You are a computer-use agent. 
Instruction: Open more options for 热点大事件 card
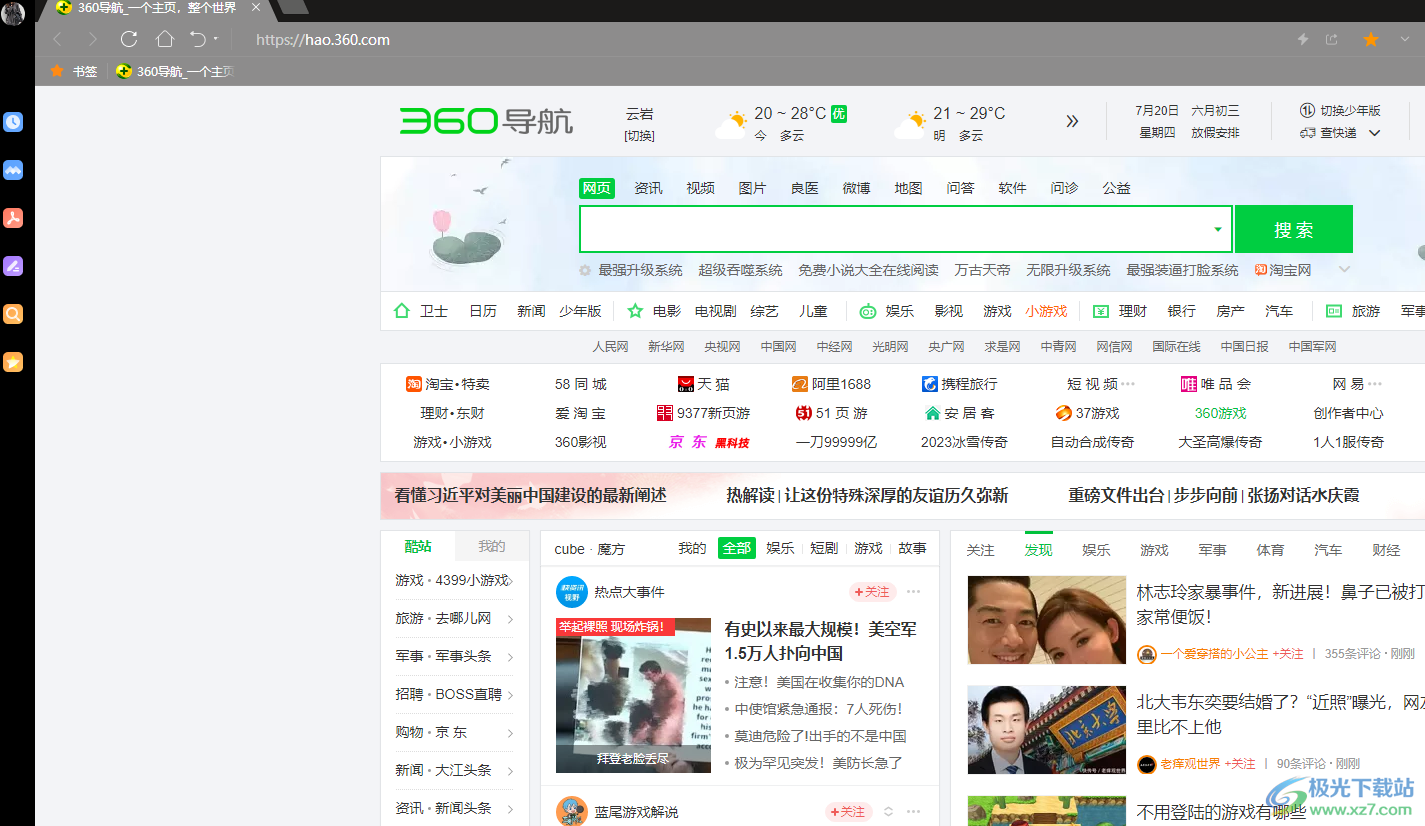(x=913, y=592)
